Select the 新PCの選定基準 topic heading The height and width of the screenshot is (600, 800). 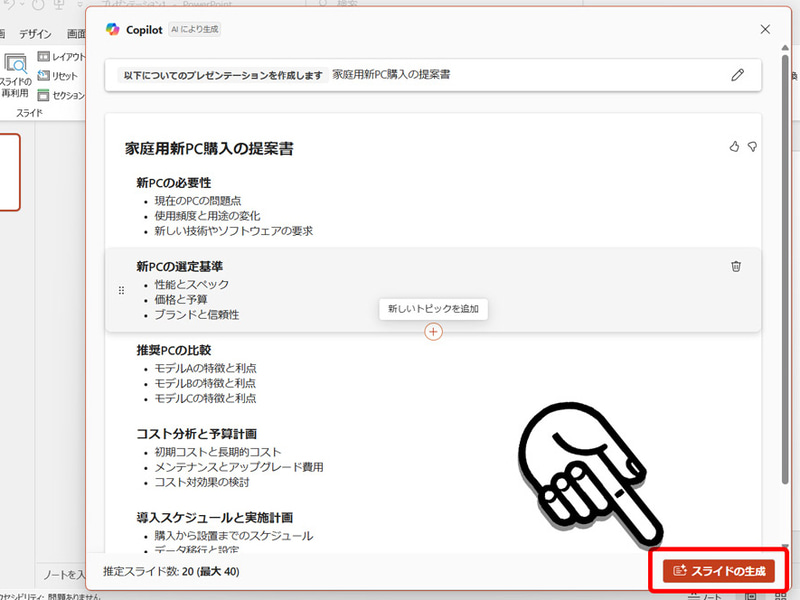click(180, 266)
